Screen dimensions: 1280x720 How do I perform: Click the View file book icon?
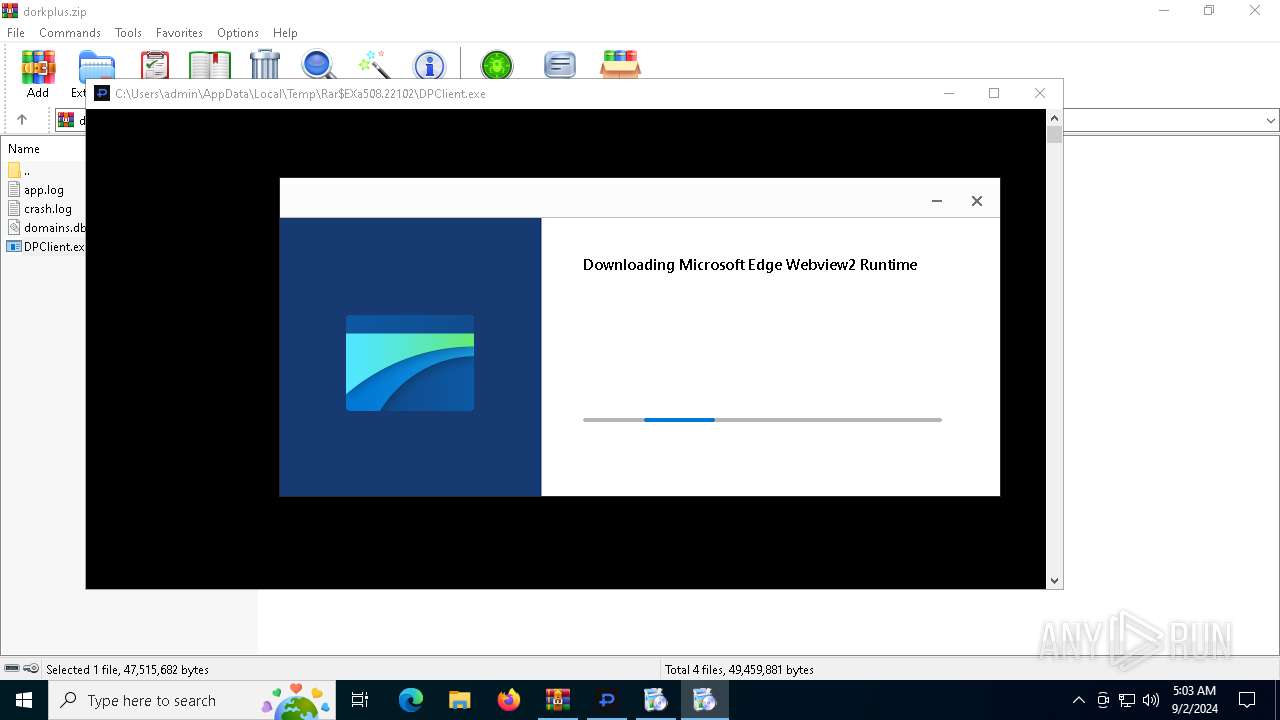click(210, 65)
